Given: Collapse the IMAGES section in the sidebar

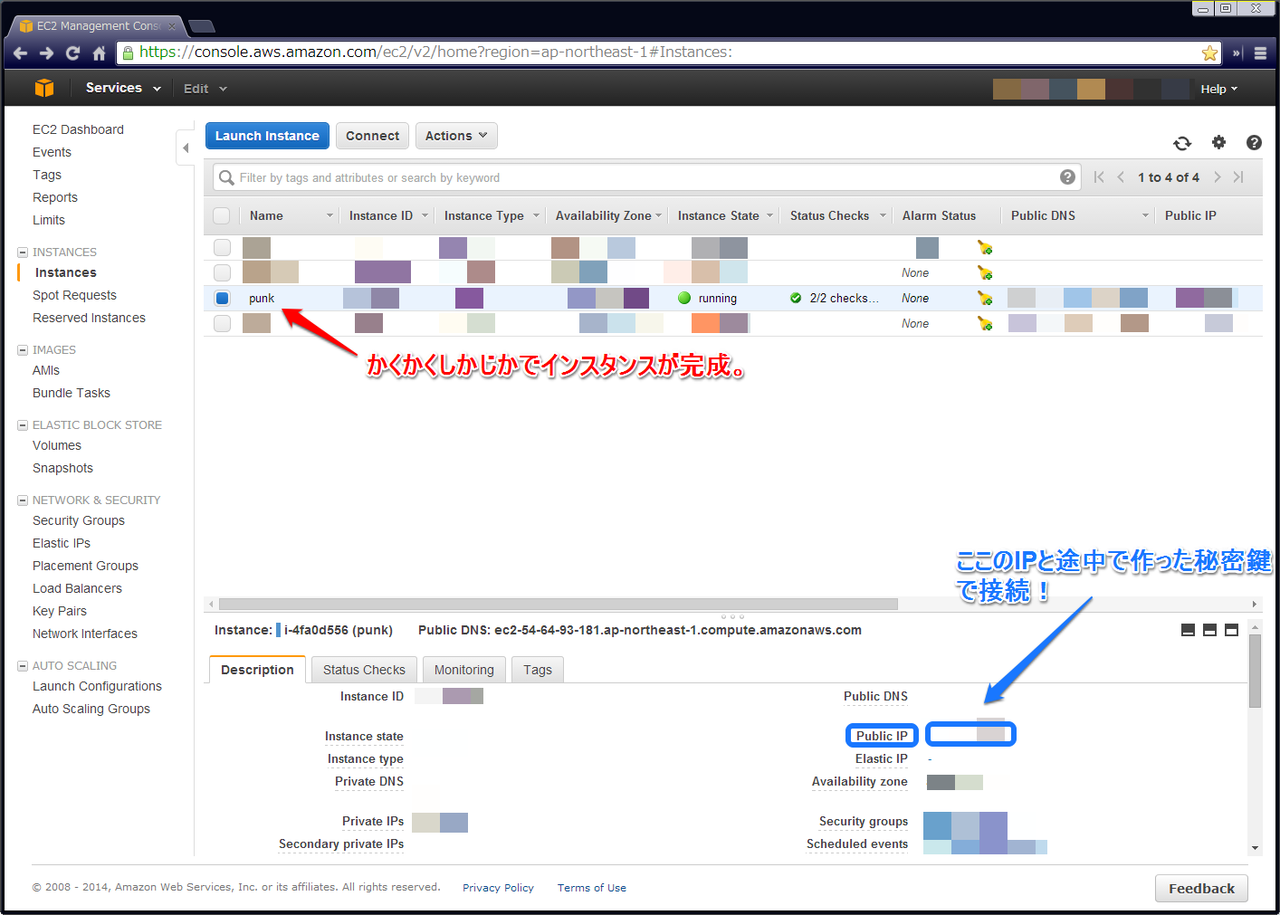Looking at the screenshot, I should point(23,350).
